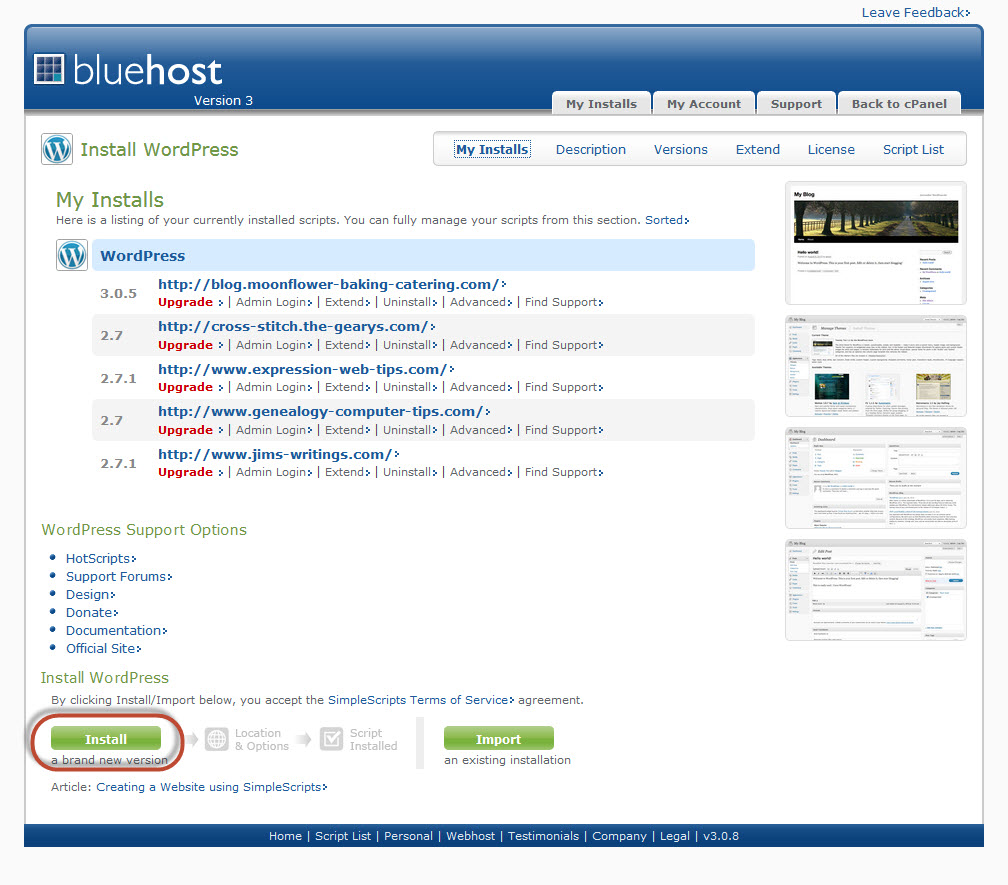Open the Support Forums link
Image resolution: width=1008 pixels, height=885 pixels.
(119, 577)
